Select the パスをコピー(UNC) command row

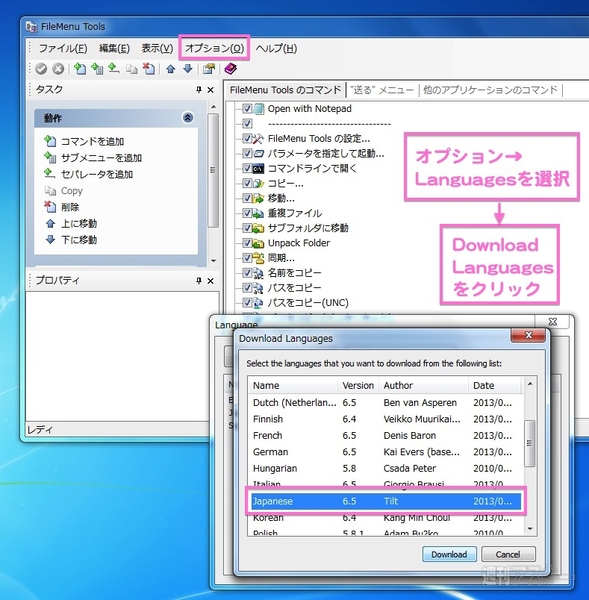point(308,303)
